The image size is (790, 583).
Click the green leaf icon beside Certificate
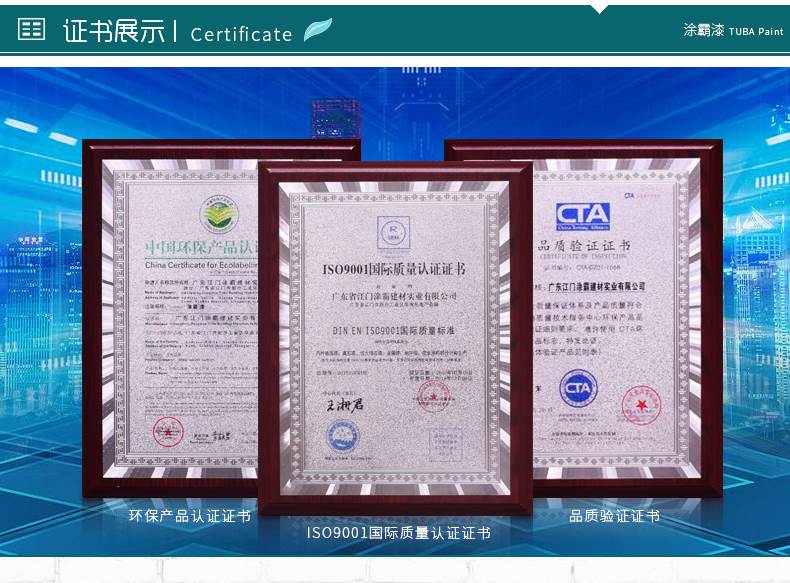pyautogui.click(x=318, y=30)
